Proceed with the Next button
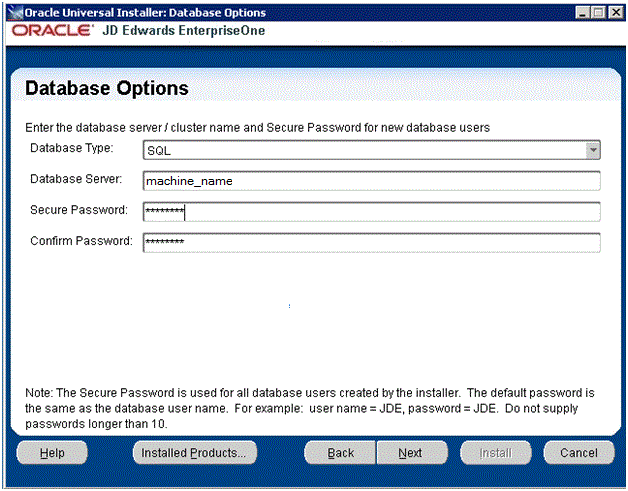The height and width of the screenshot is (491, 628). click(409, 453)
